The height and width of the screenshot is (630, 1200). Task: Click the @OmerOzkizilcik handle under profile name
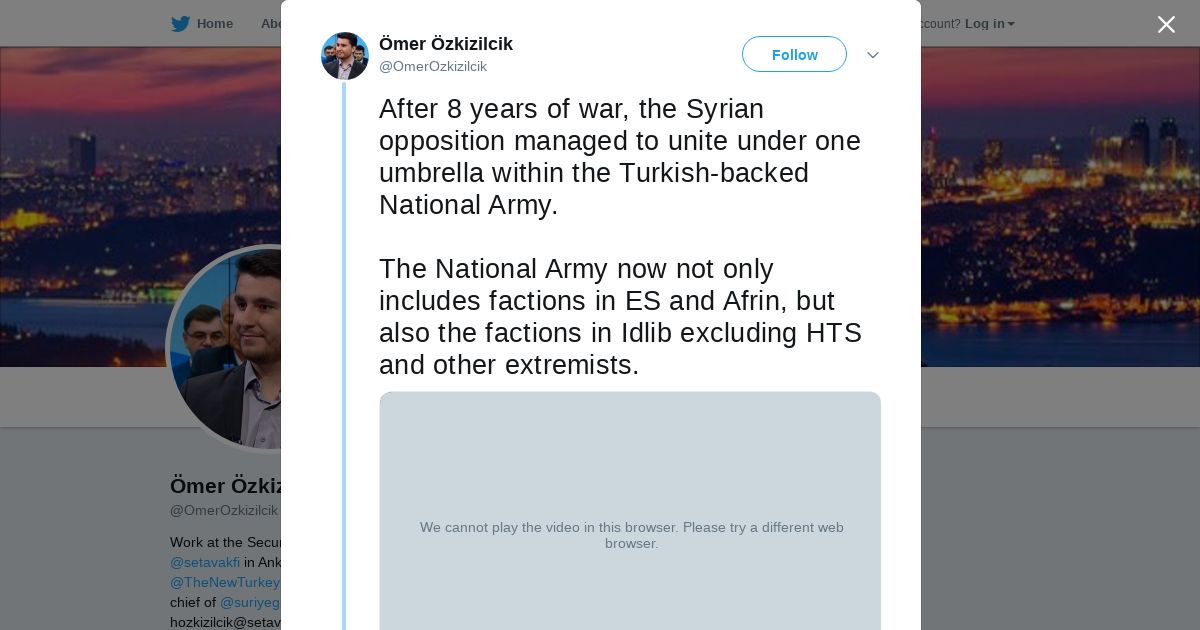[224, 510]
